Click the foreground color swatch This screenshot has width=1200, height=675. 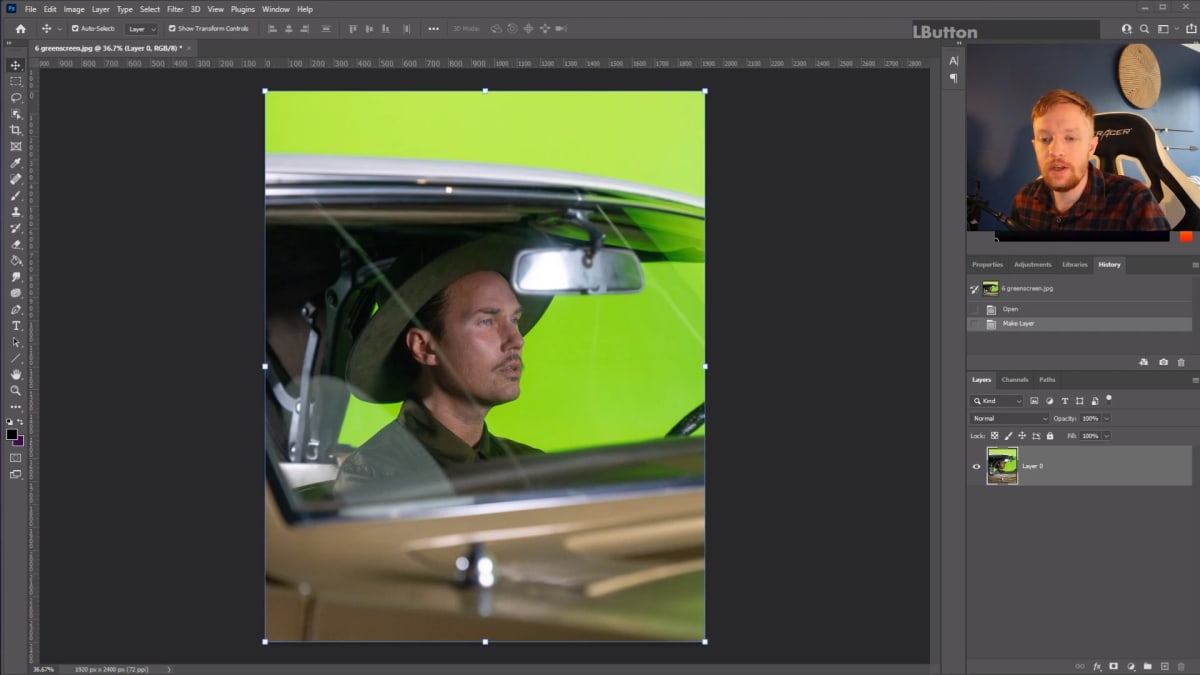(x=12, y=431)
